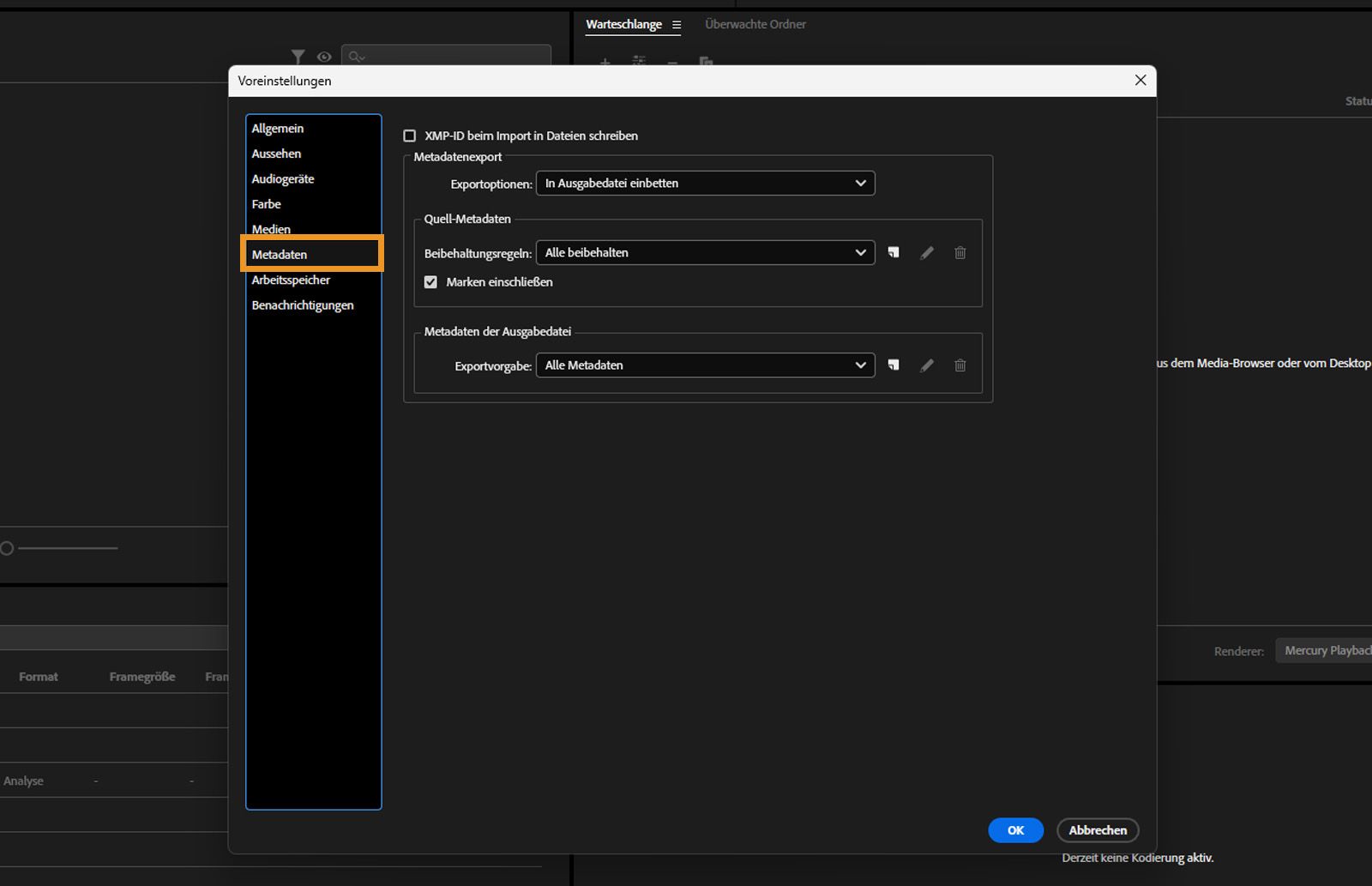The width and height of the screenshot is (1372, 886).
Task: Click the Format column header
Action: tap(39, 677)
